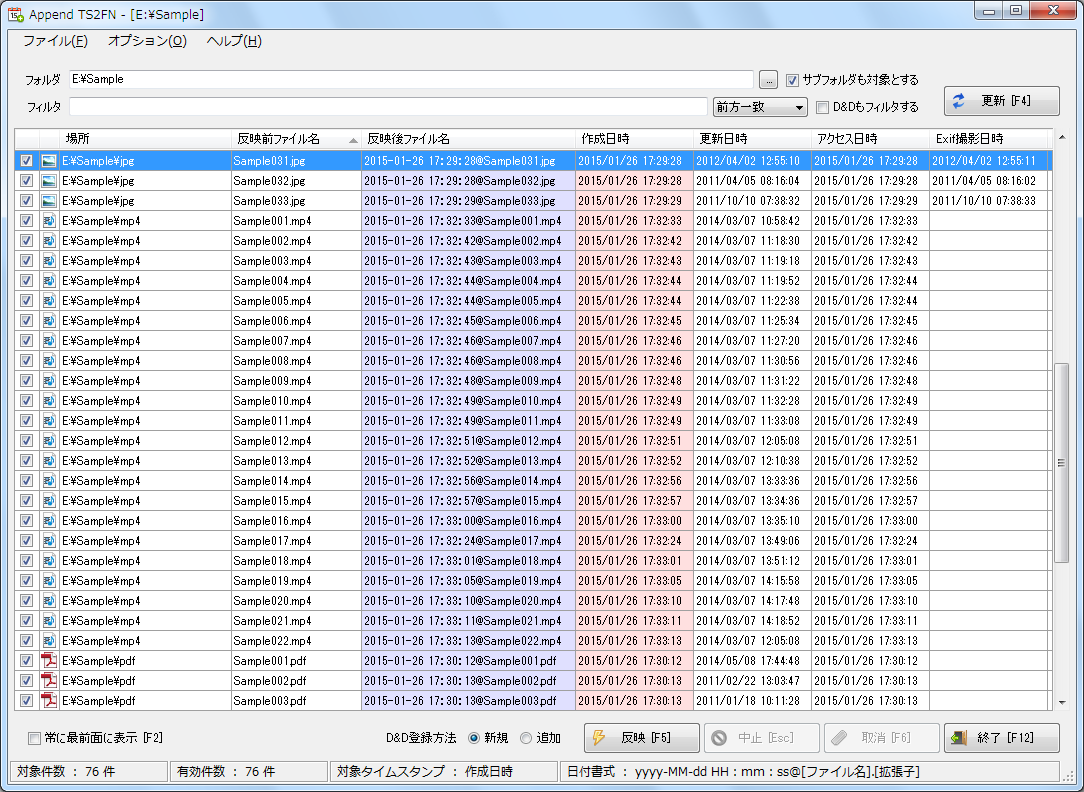Open the 前方一致 filter mode dropdown

tap(760, 107)
